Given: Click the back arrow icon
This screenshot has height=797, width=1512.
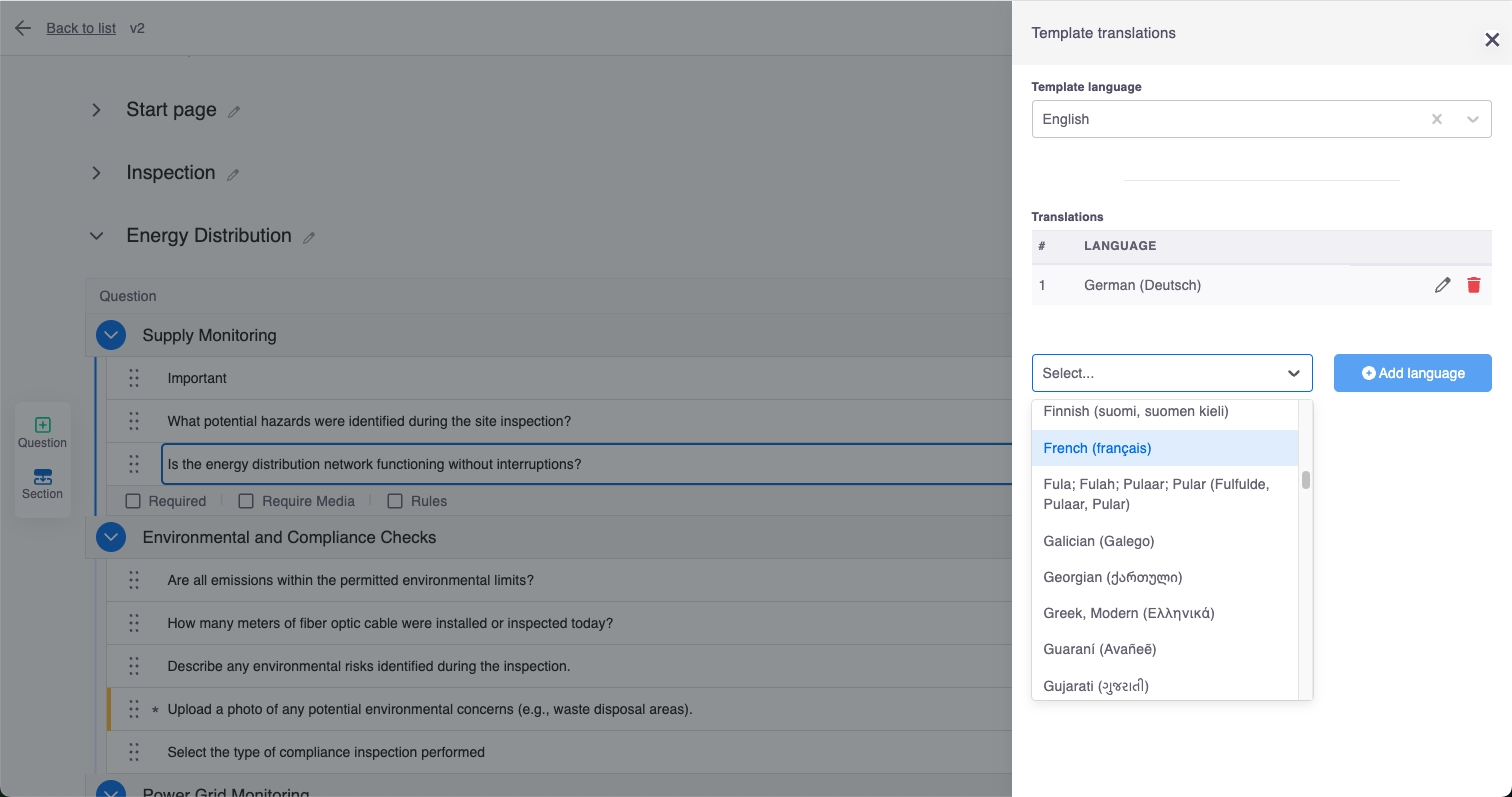Looking at the screenshot, I should click(x=23, y=28).
